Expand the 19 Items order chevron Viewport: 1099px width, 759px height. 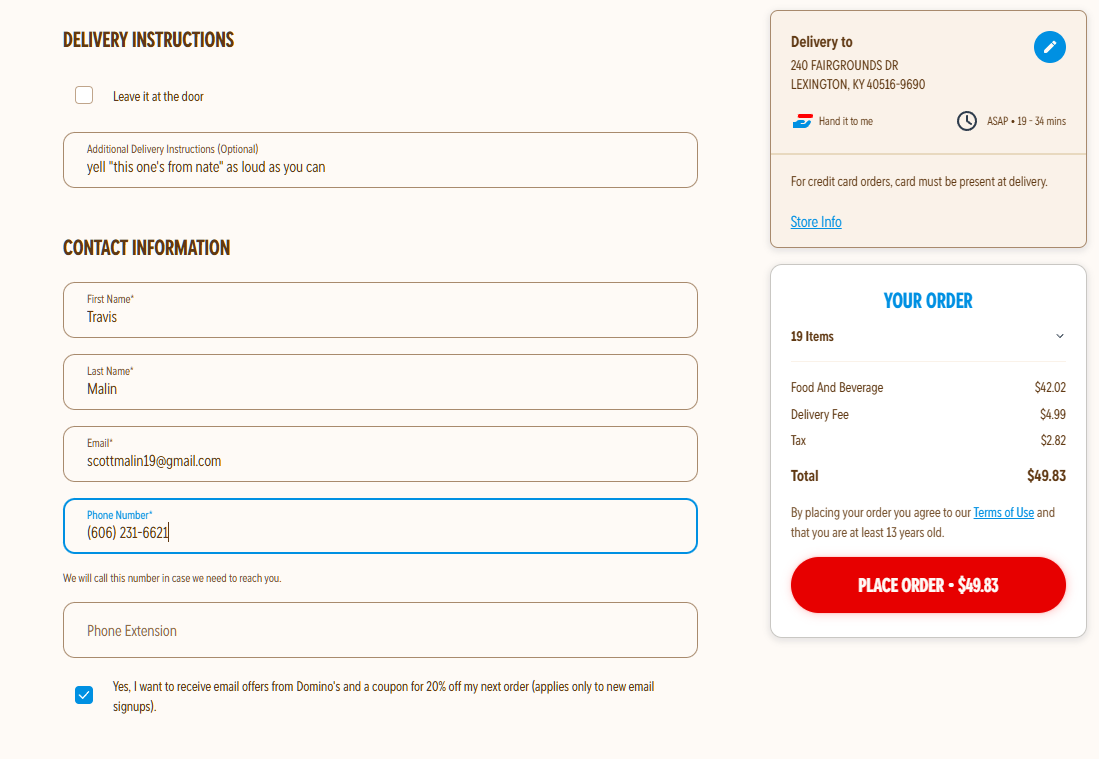point(1060,336)
